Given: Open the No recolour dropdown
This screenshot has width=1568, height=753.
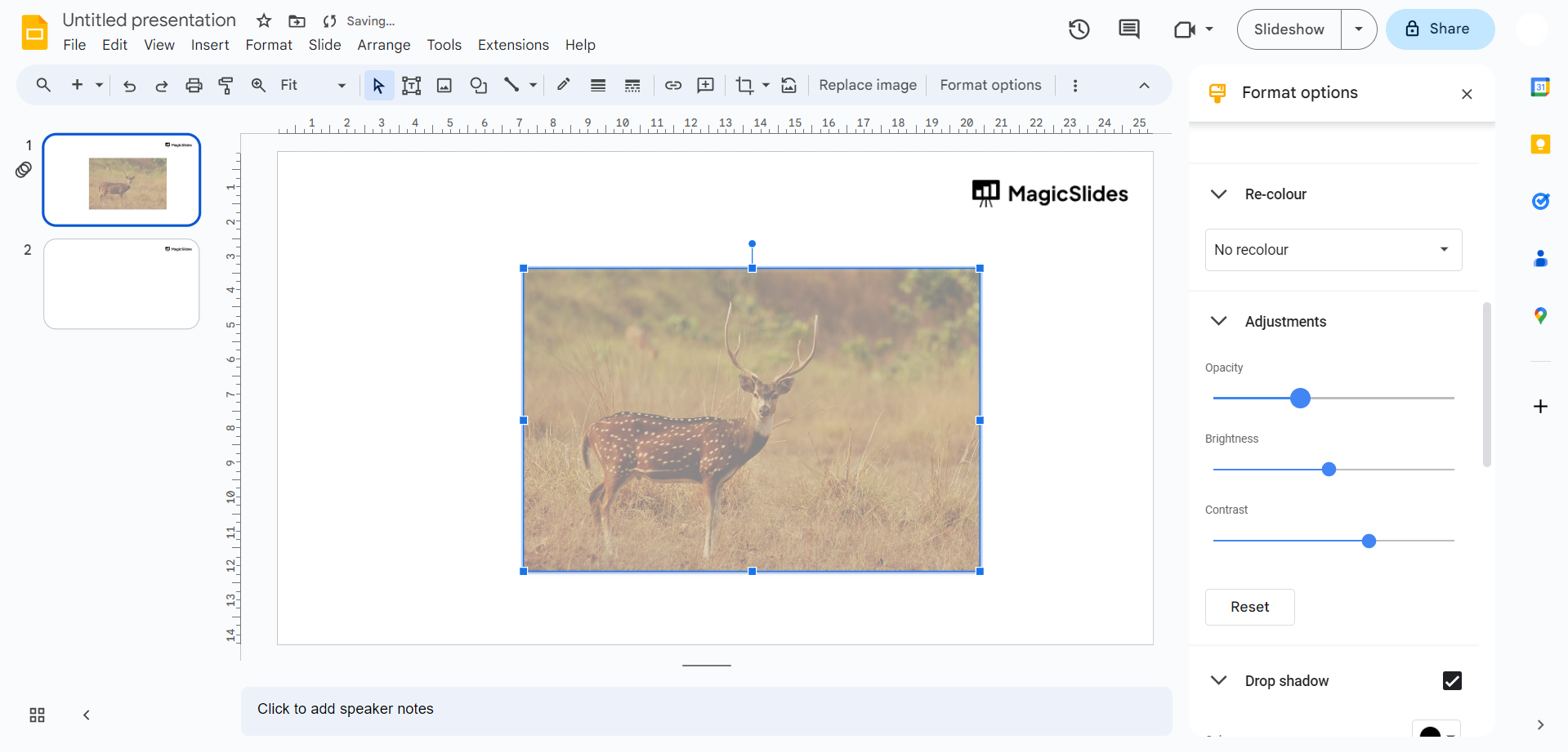Looking at the screenshot, I should coord(1333,250).
